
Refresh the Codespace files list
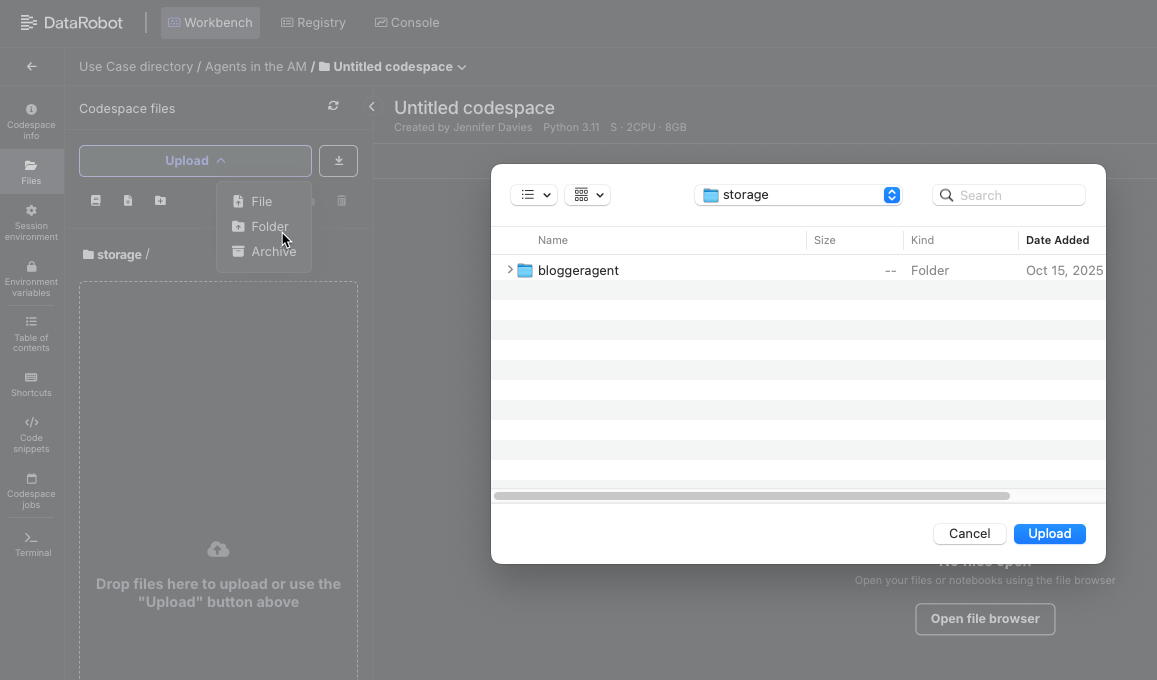pos(333,106)
